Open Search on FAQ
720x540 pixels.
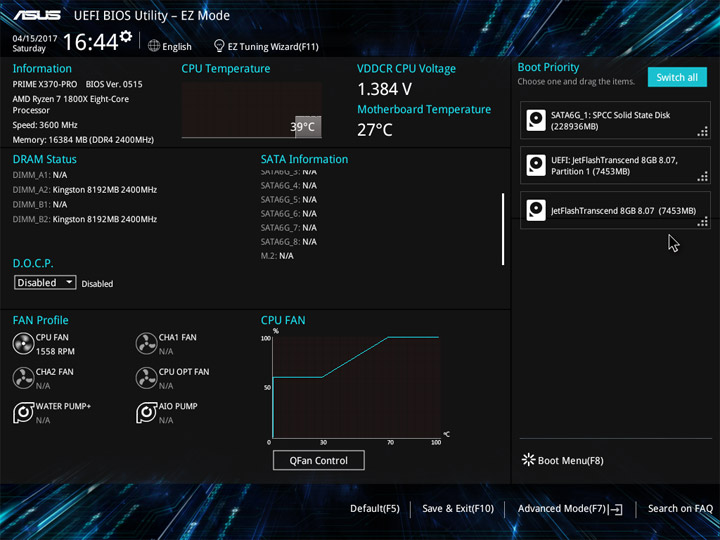click(x=680, y=509)
